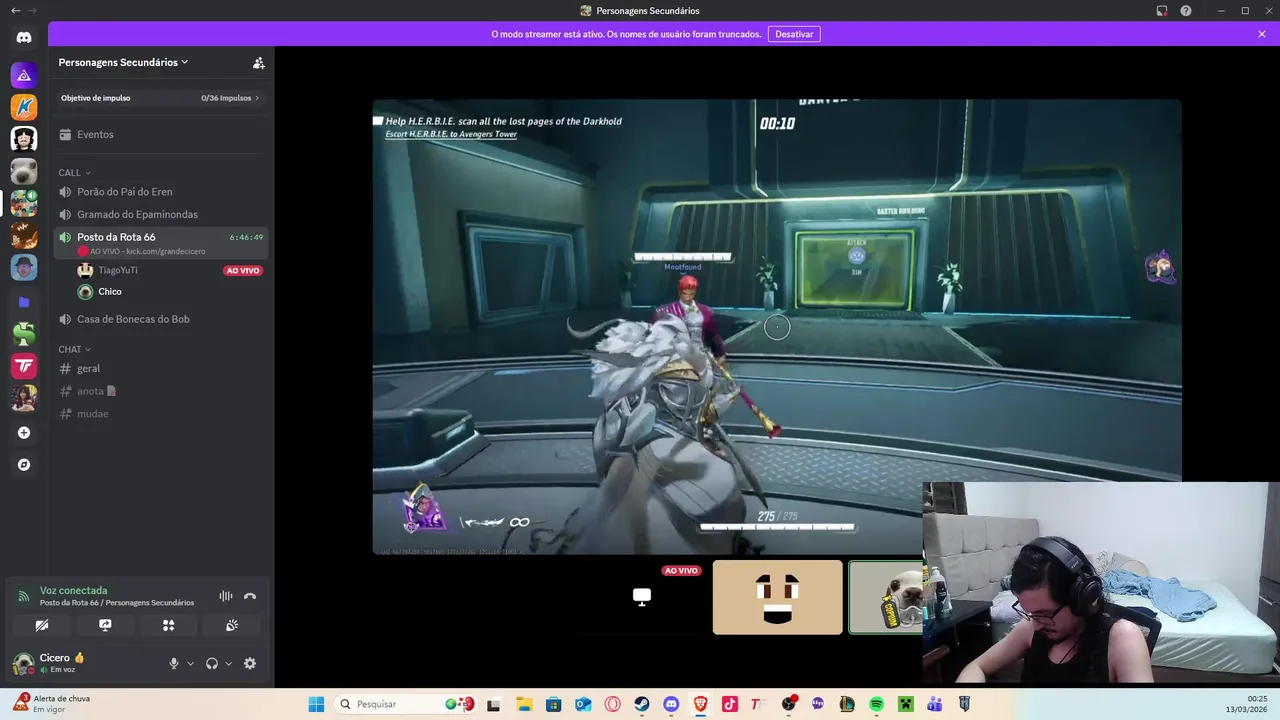Viewport: 1280px width, 720px height.
Task: Open Windows Start menu
Action: click(316, 704)
